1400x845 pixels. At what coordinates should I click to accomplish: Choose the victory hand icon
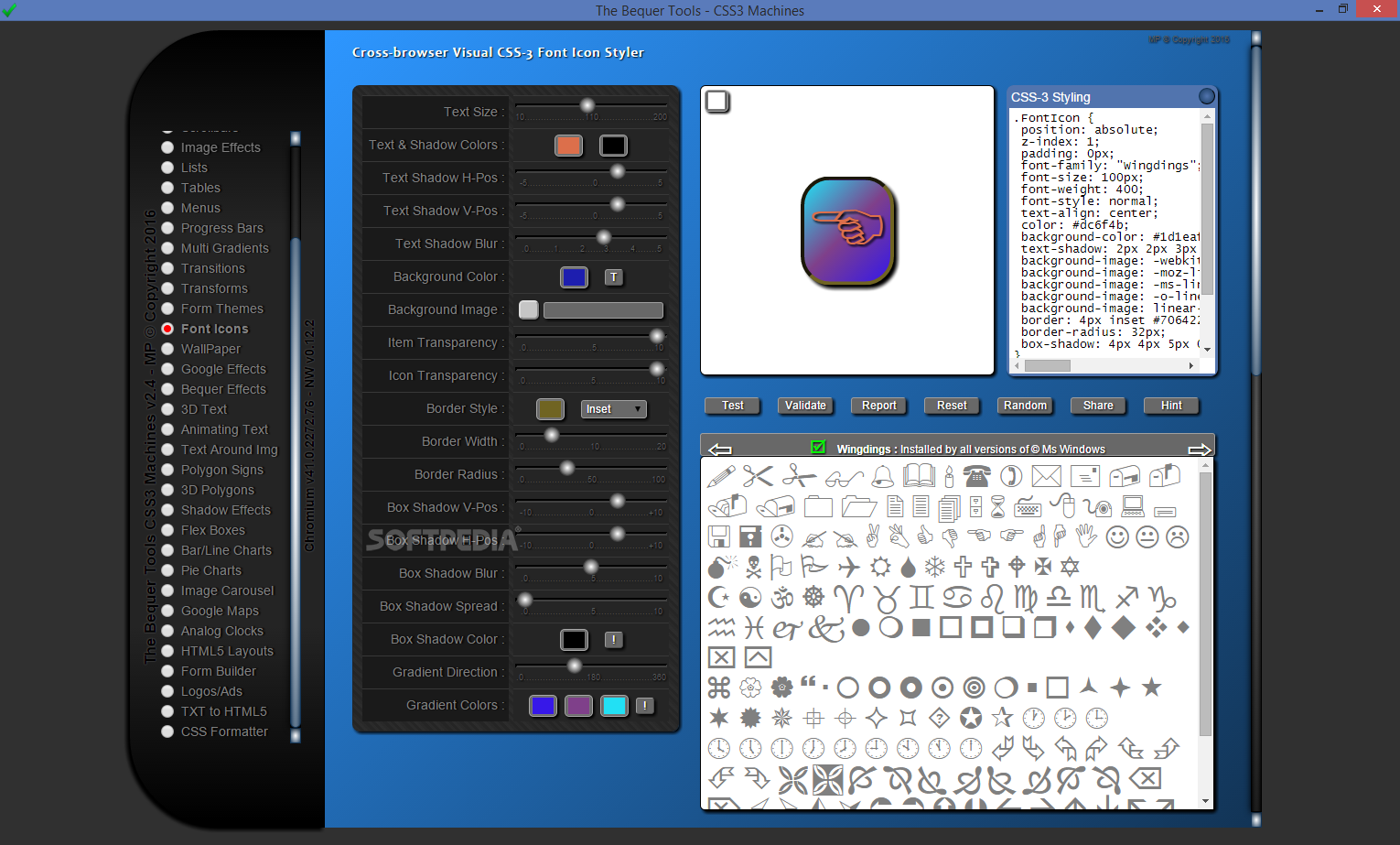[872, 536]
